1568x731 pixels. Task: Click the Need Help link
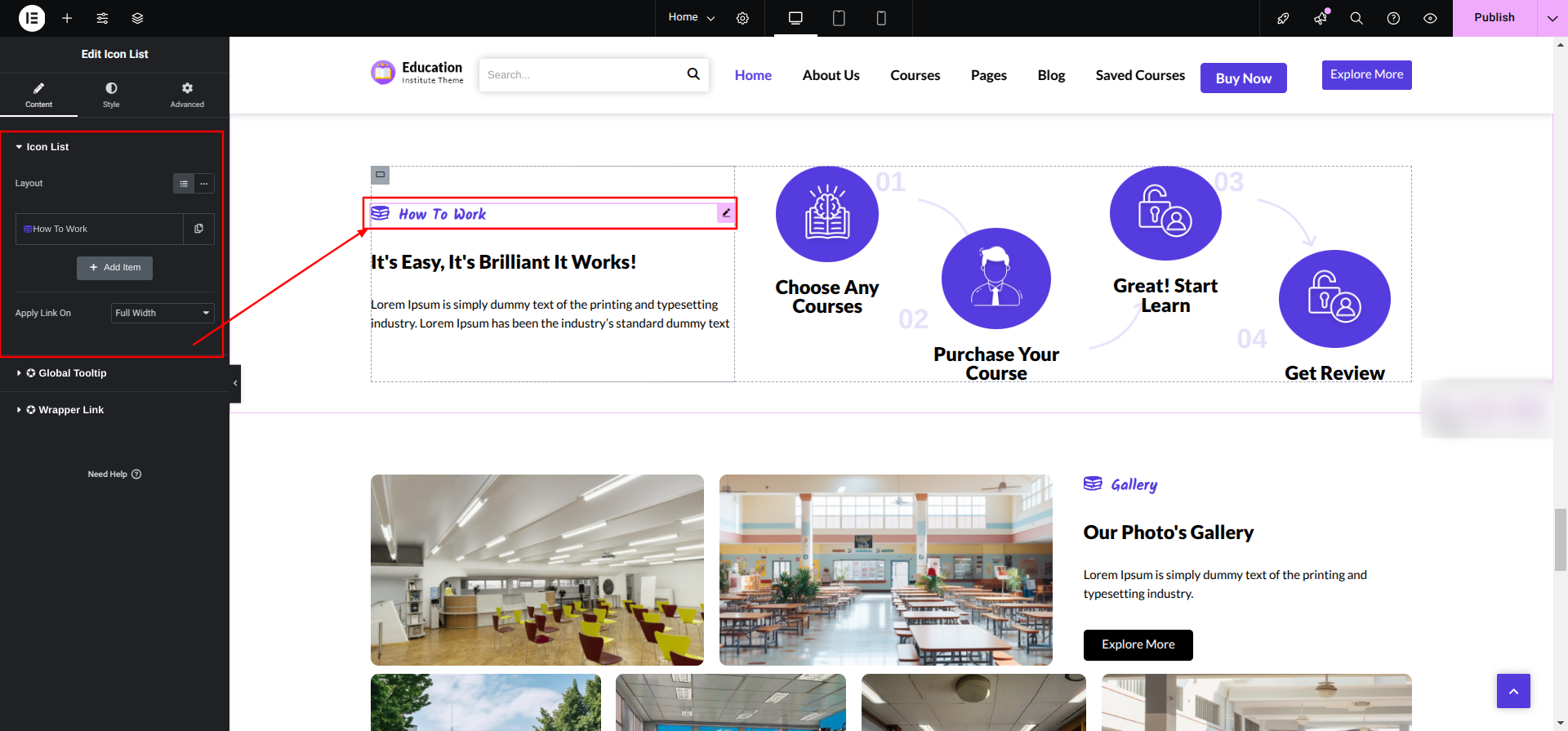[114, 475]
